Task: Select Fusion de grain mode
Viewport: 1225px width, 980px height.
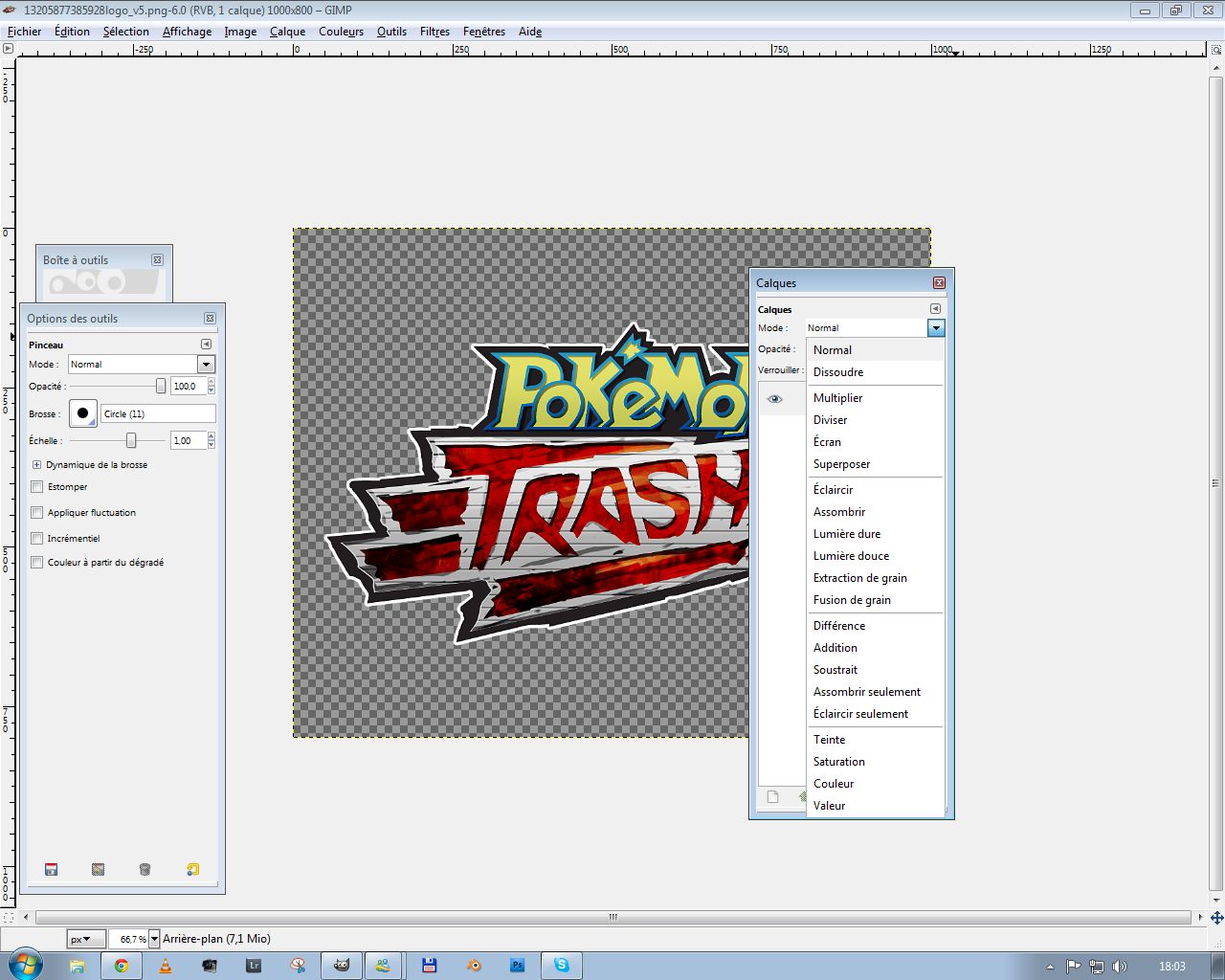Action: pos(876,600)
